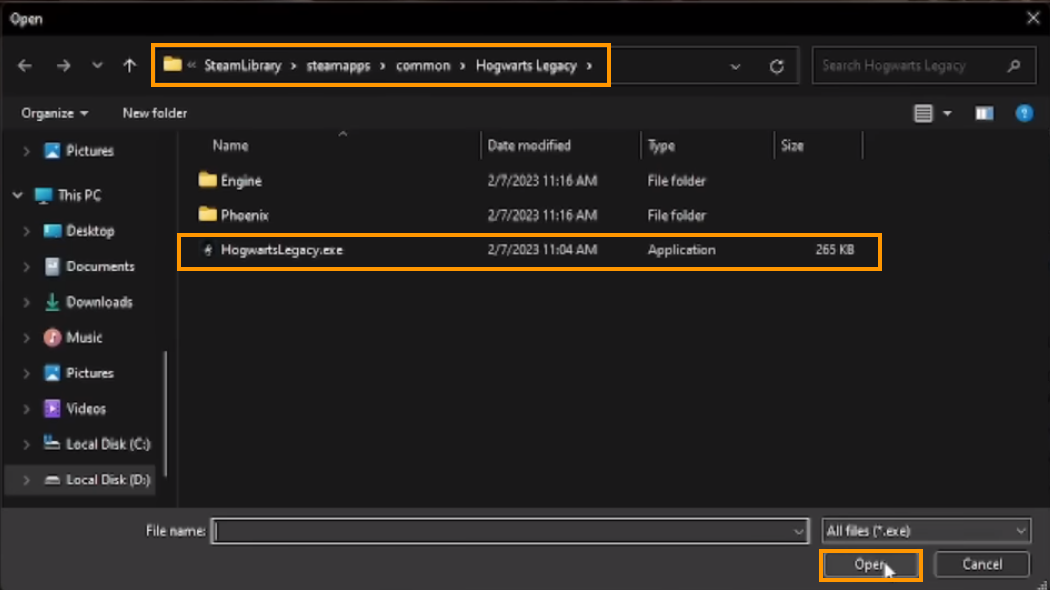Select Local Disk (C:)
Image resolution: width=1050 pixels, height=590 pixels.
coord(108,444)
